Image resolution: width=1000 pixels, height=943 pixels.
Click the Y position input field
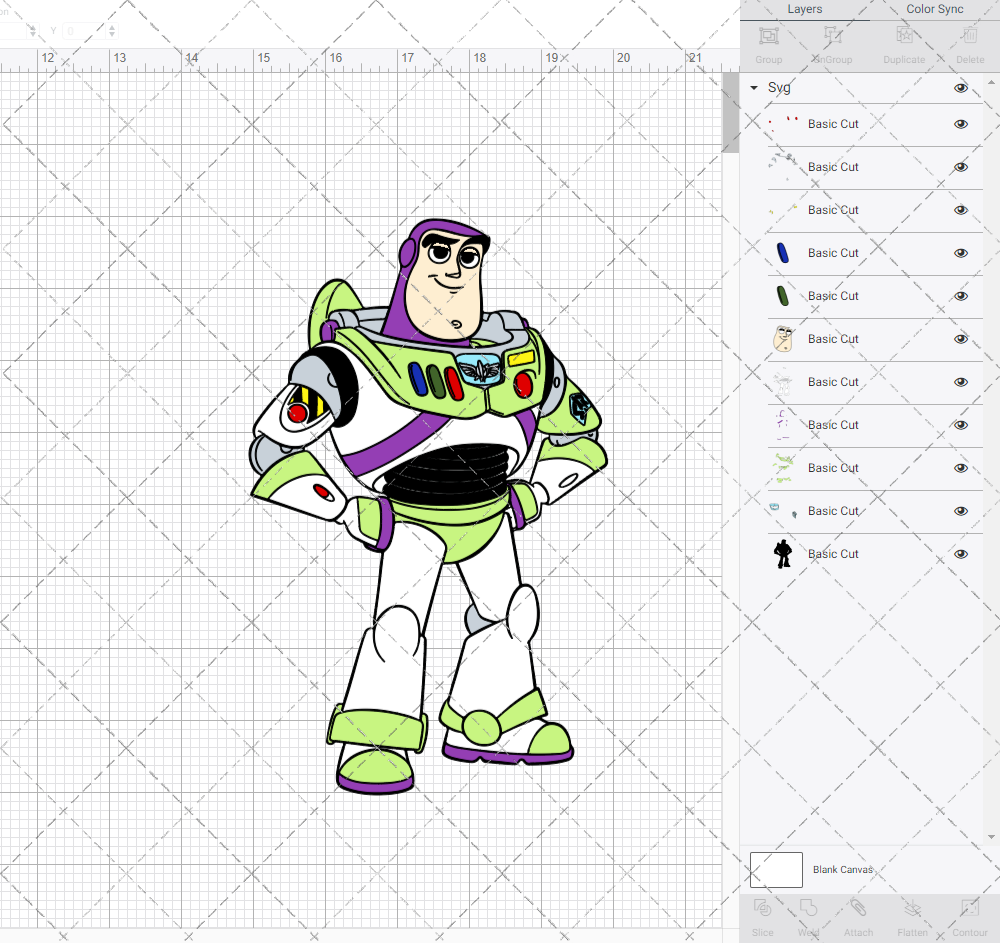click(85, 31)
